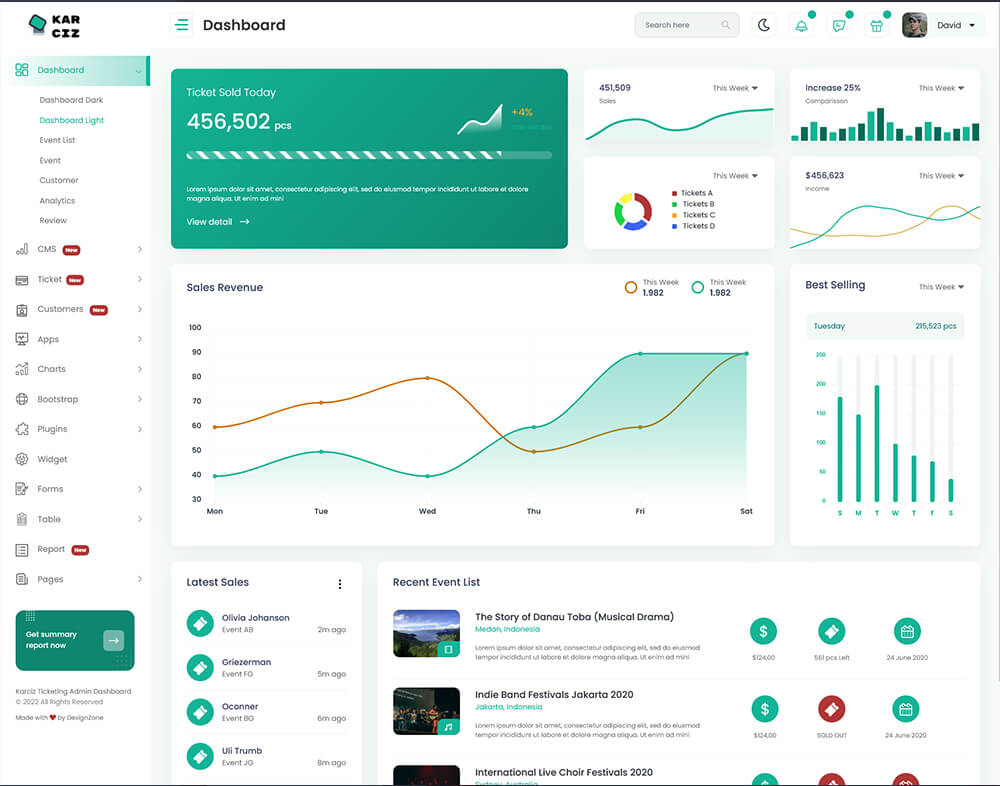Toggle the orange This Week series legend
Image resolution: width=1000 pixels, height=786 pixels.
coord(631,287)
